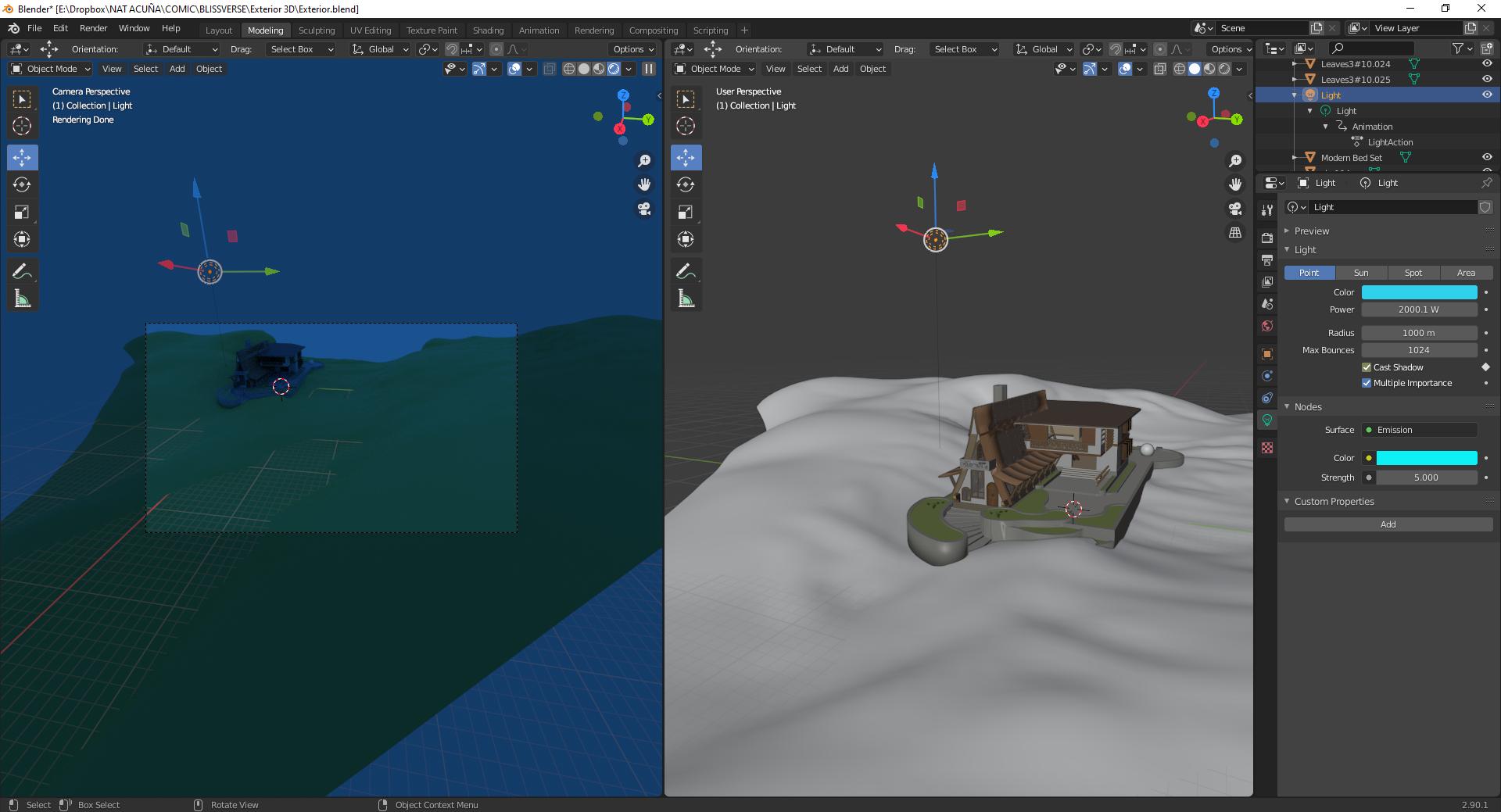Click the cyan light Color swatch
1501x812 pixels.
tap(1419, 292)
